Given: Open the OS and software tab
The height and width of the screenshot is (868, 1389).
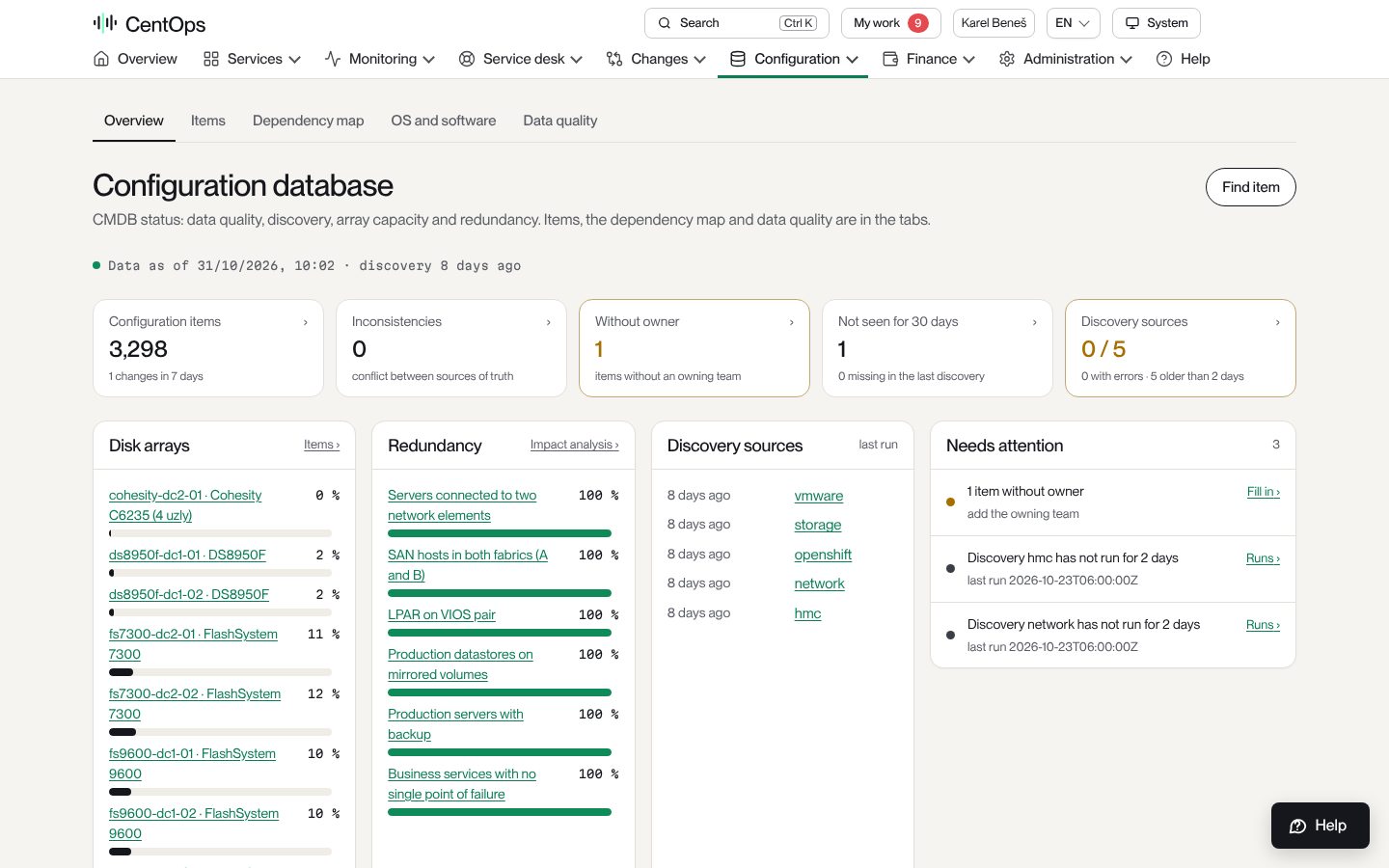Looking at the screenshot, I should pos(444,121).
